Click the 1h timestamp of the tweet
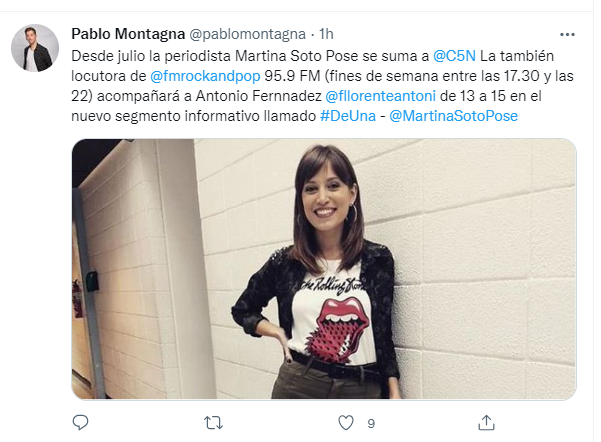The height and width of the screenshot is (442, 601). point(326,34)
